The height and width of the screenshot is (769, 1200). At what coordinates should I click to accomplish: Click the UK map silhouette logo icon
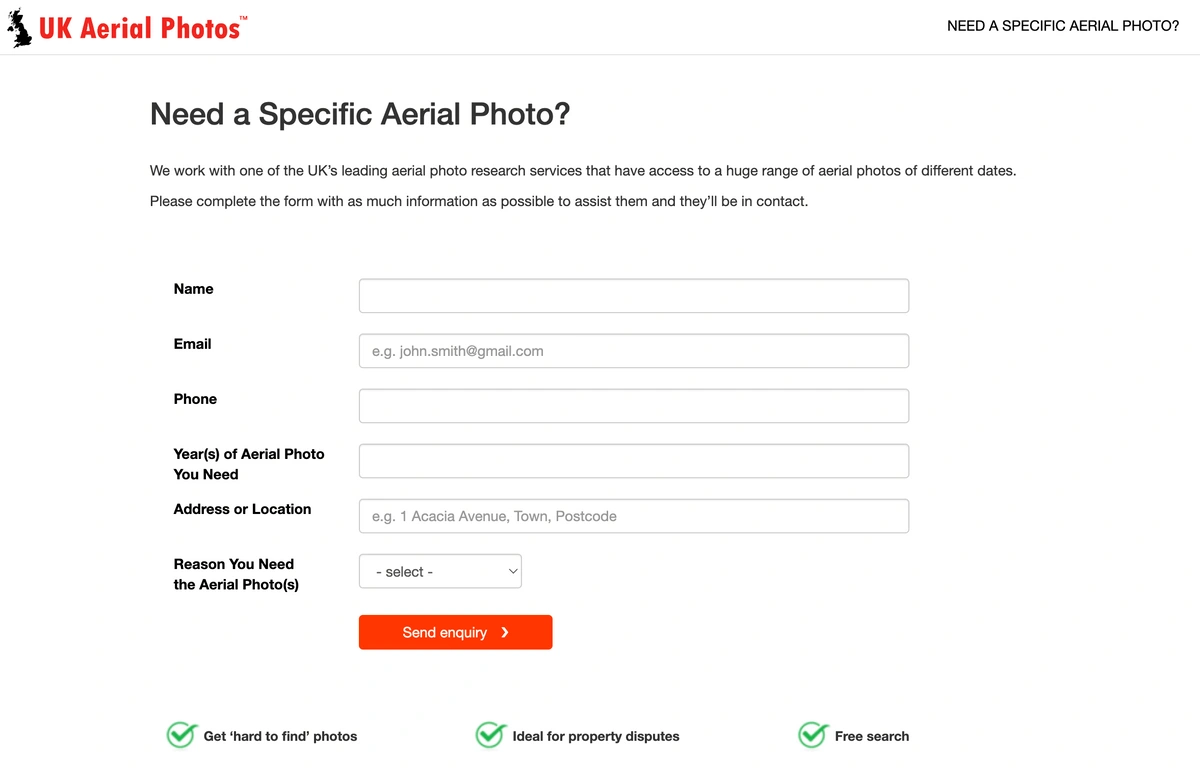click(20, 27)
